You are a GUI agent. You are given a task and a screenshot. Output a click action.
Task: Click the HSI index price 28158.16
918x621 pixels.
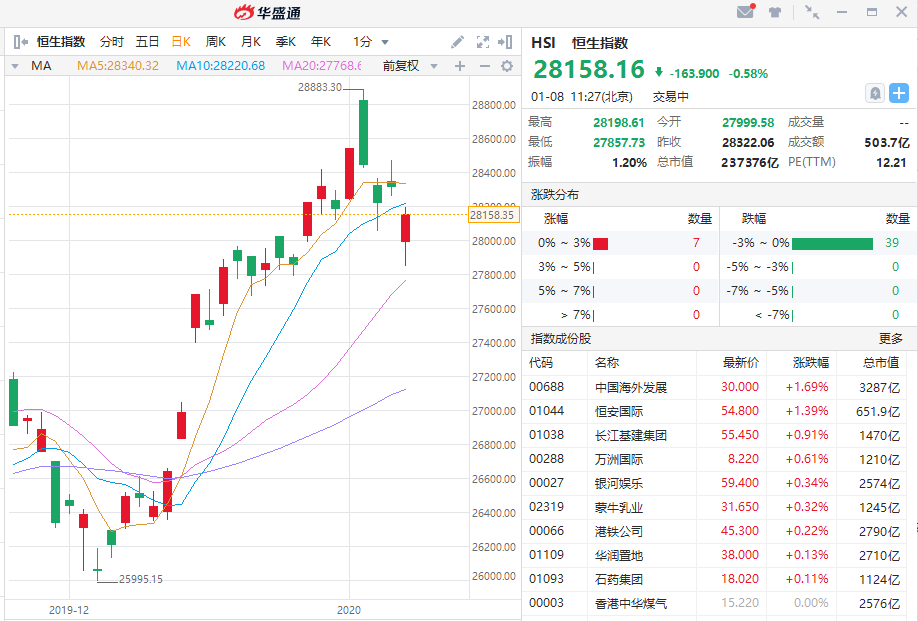[589, 70]
